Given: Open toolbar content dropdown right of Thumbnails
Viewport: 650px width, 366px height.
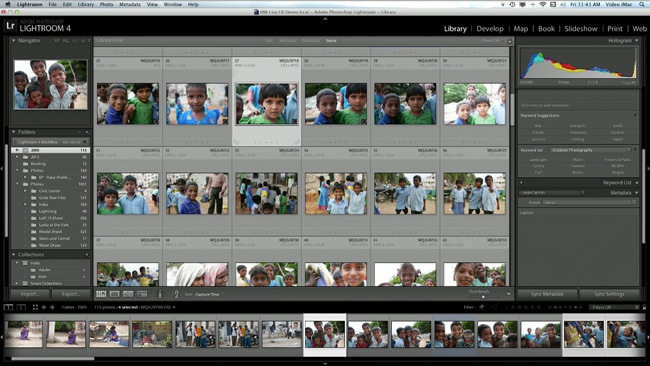Looking at the screenshot, I should click(x=509, y=294).
